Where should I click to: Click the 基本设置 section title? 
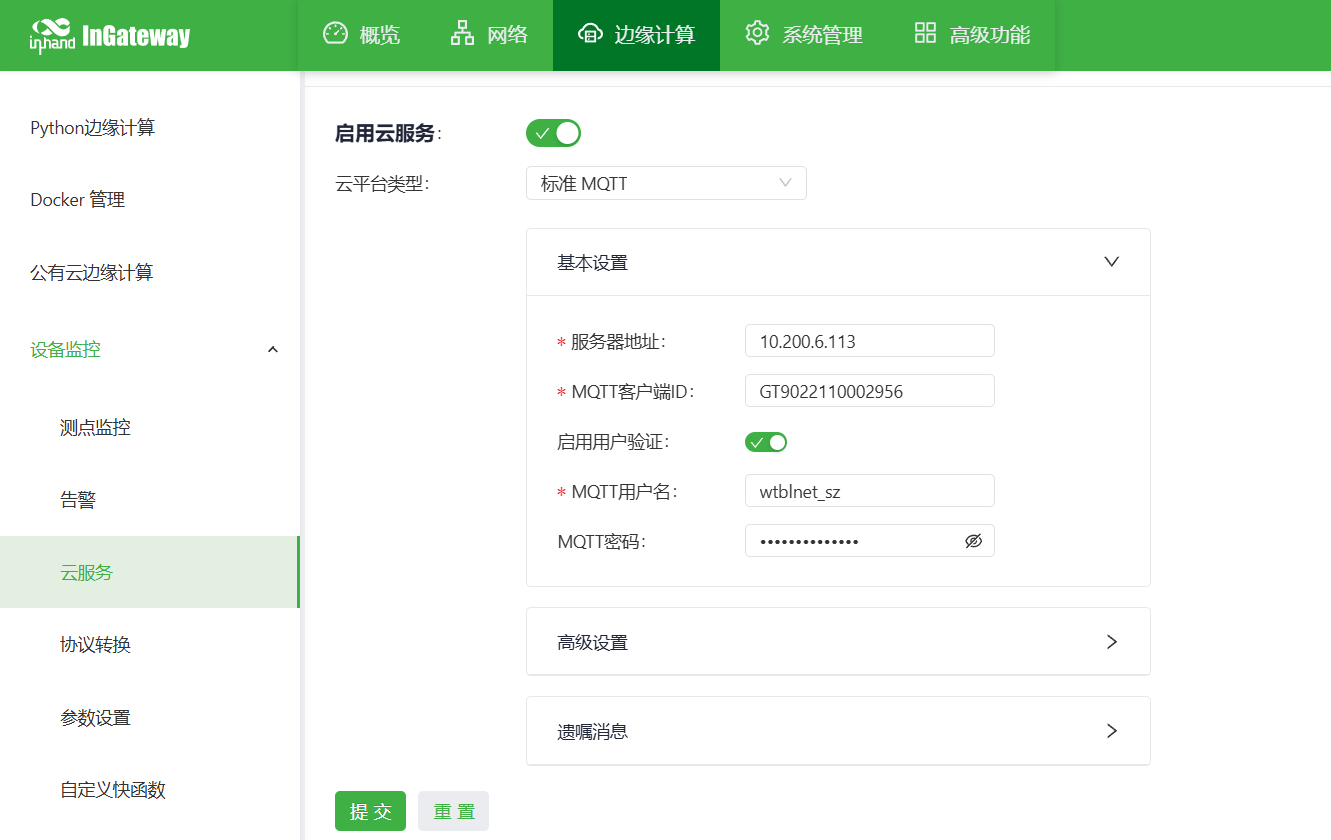[x=592, y=263]
